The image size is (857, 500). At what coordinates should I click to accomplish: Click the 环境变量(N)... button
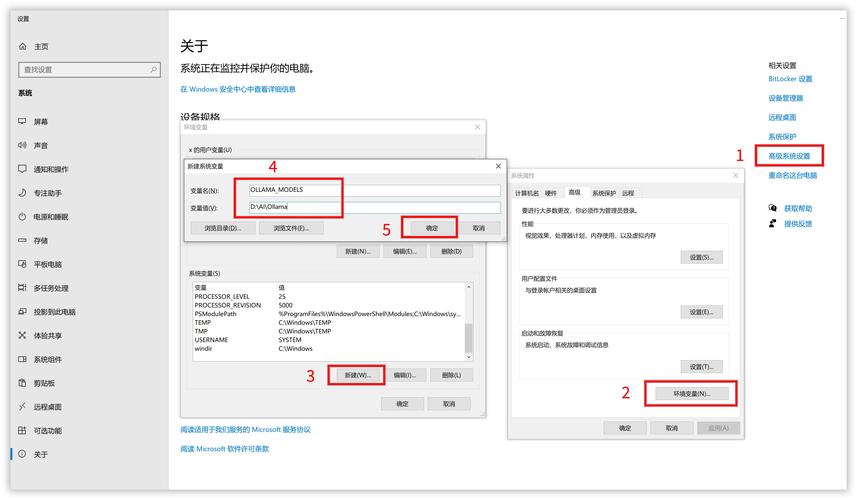(x=690, y=394)
